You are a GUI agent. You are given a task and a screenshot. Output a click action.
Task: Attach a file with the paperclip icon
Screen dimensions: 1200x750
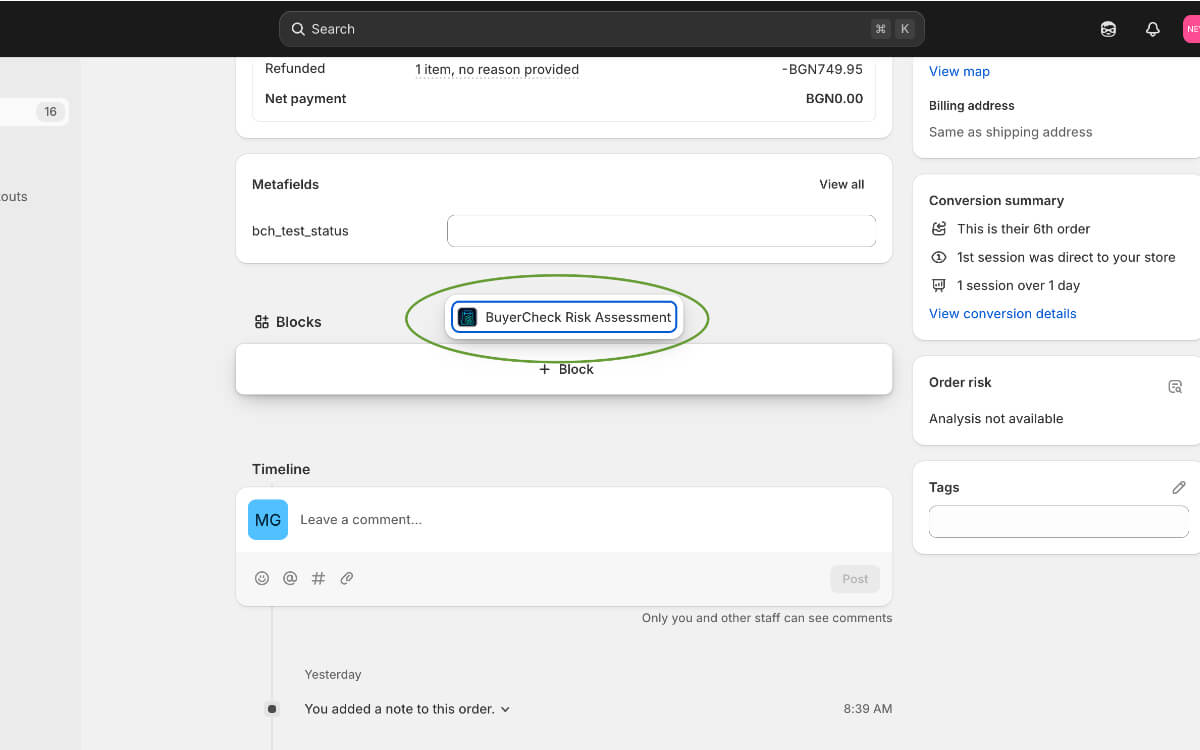pyautogui.click(x=347, y=578)
